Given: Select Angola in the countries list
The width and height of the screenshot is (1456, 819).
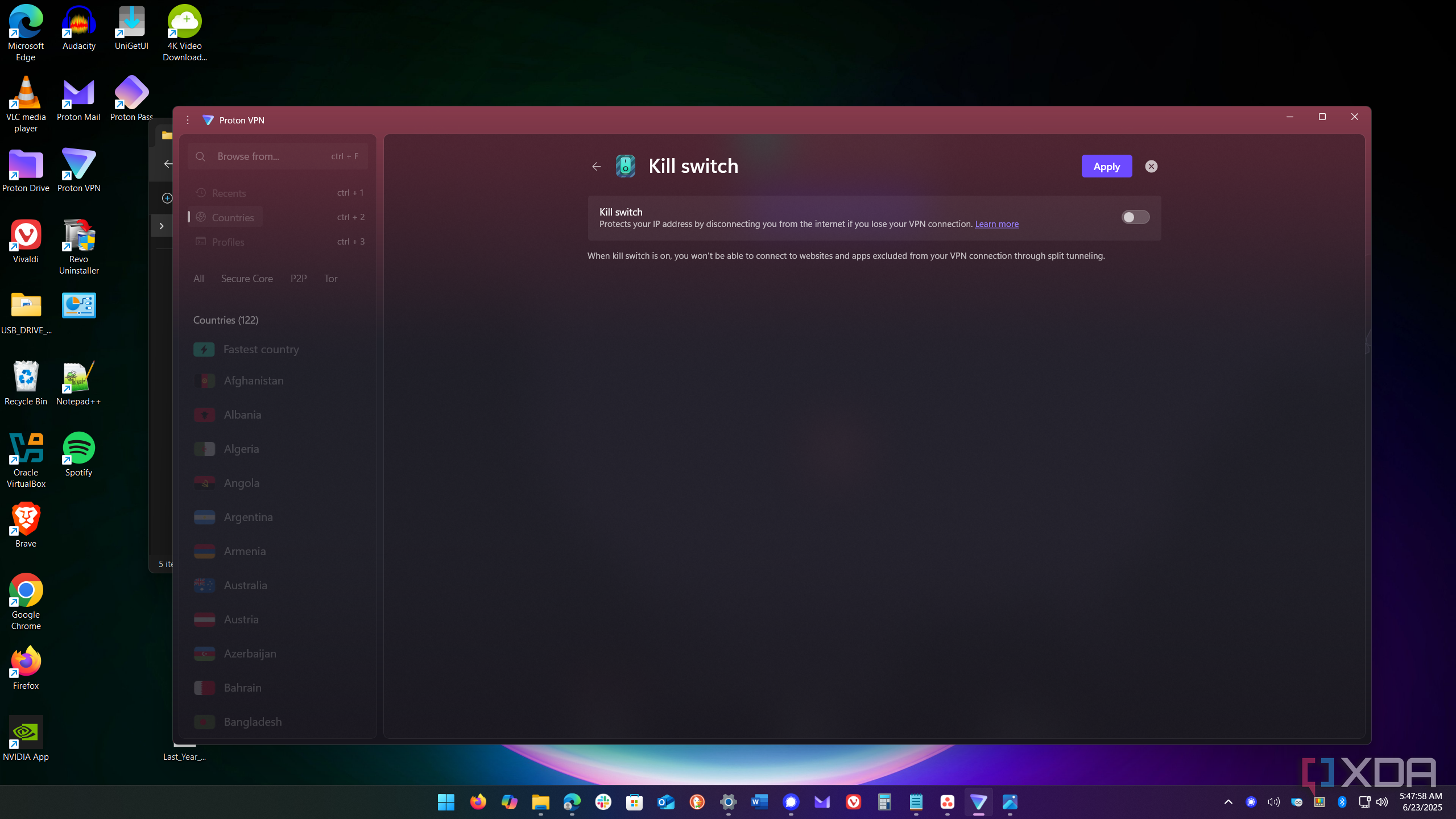Looking at the screenshot, I should click(x=278, y=483).
